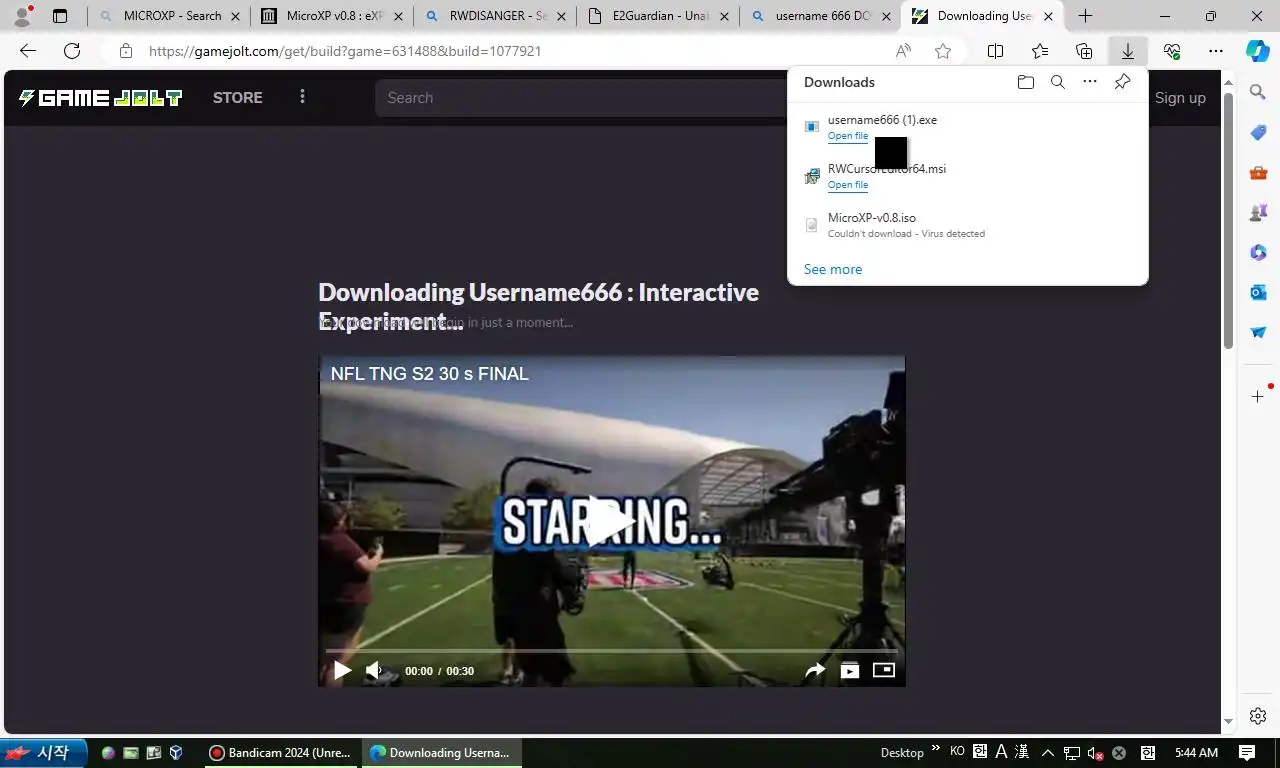1280x768 pixels.
Task: Switch to MICROXP - Search tab
Action: pos(169,16)
